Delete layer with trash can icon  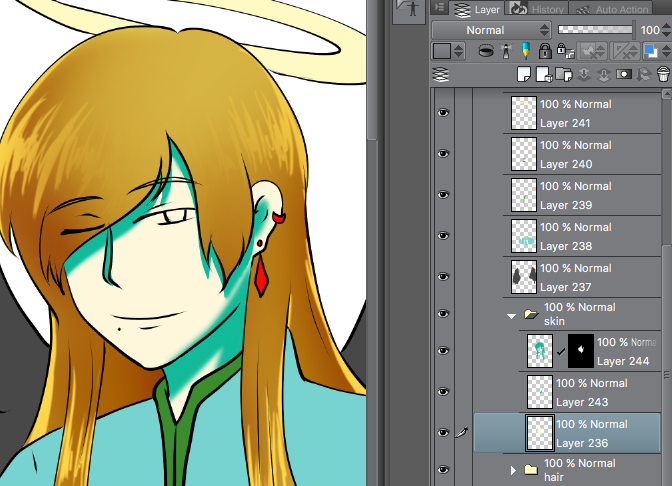point(663,74)
